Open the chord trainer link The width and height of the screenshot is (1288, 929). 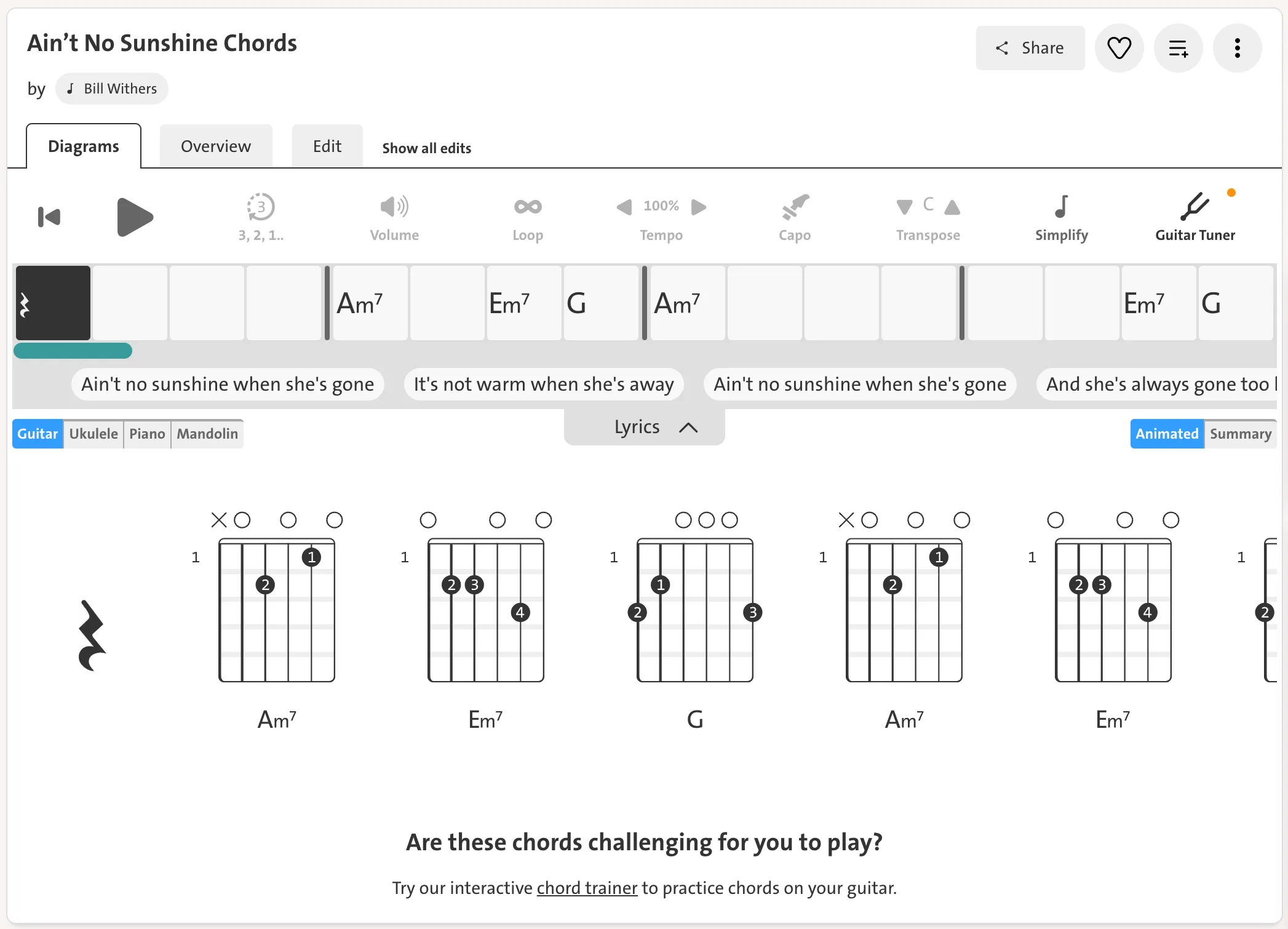click(586, 888)
